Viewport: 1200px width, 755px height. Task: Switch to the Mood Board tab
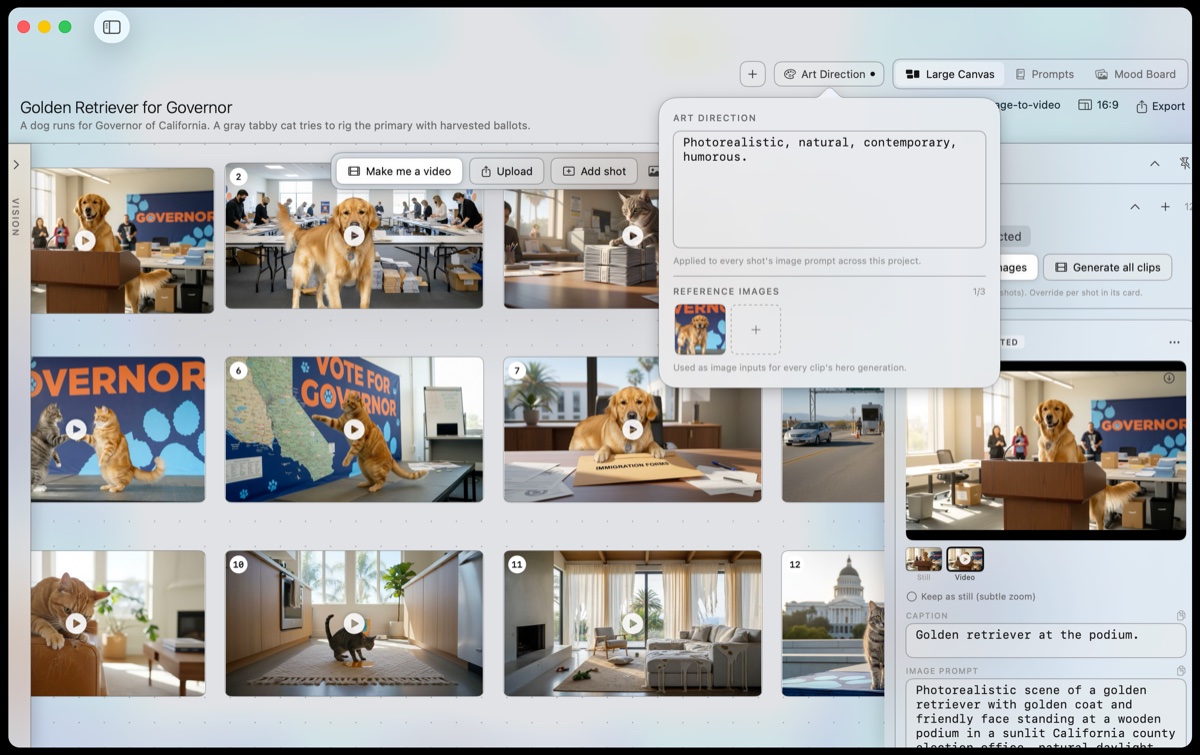click(1135, 74)
